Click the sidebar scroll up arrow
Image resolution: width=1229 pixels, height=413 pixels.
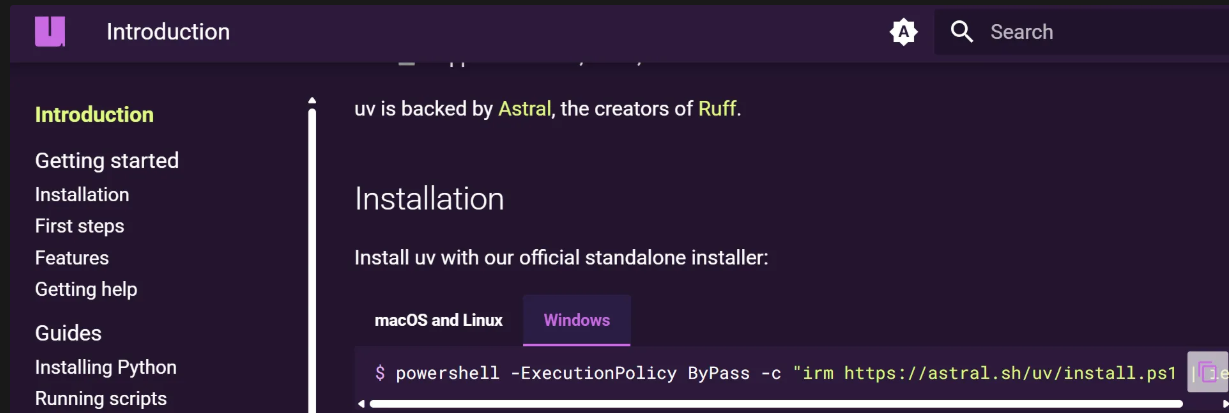point(312,100)
